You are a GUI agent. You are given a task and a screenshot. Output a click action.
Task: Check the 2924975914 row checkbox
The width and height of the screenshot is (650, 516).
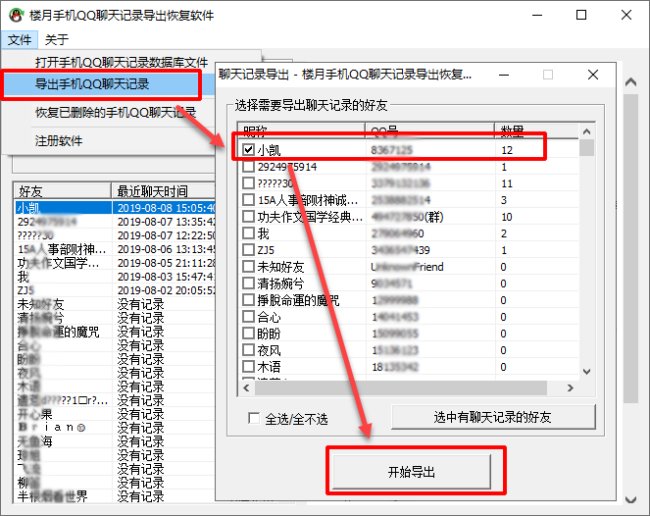248,167
